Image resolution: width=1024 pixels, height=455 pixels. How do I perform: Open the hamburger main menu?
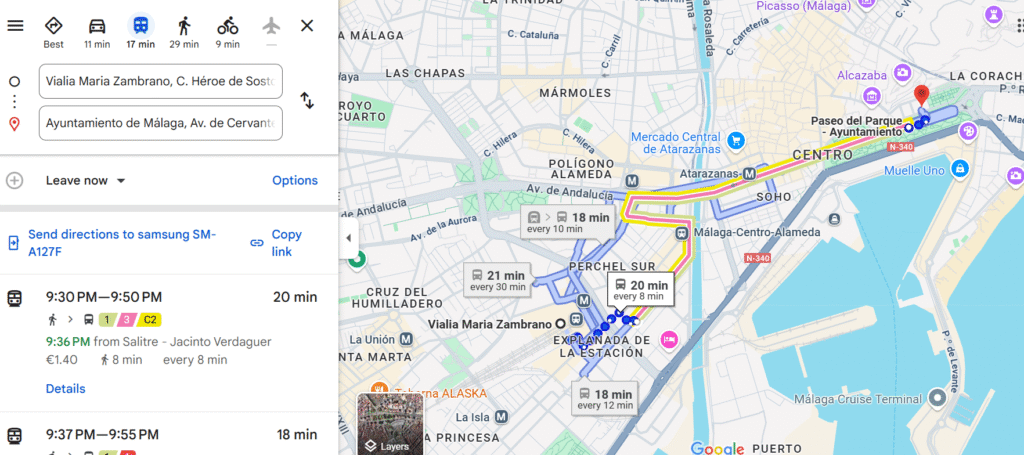15,26
